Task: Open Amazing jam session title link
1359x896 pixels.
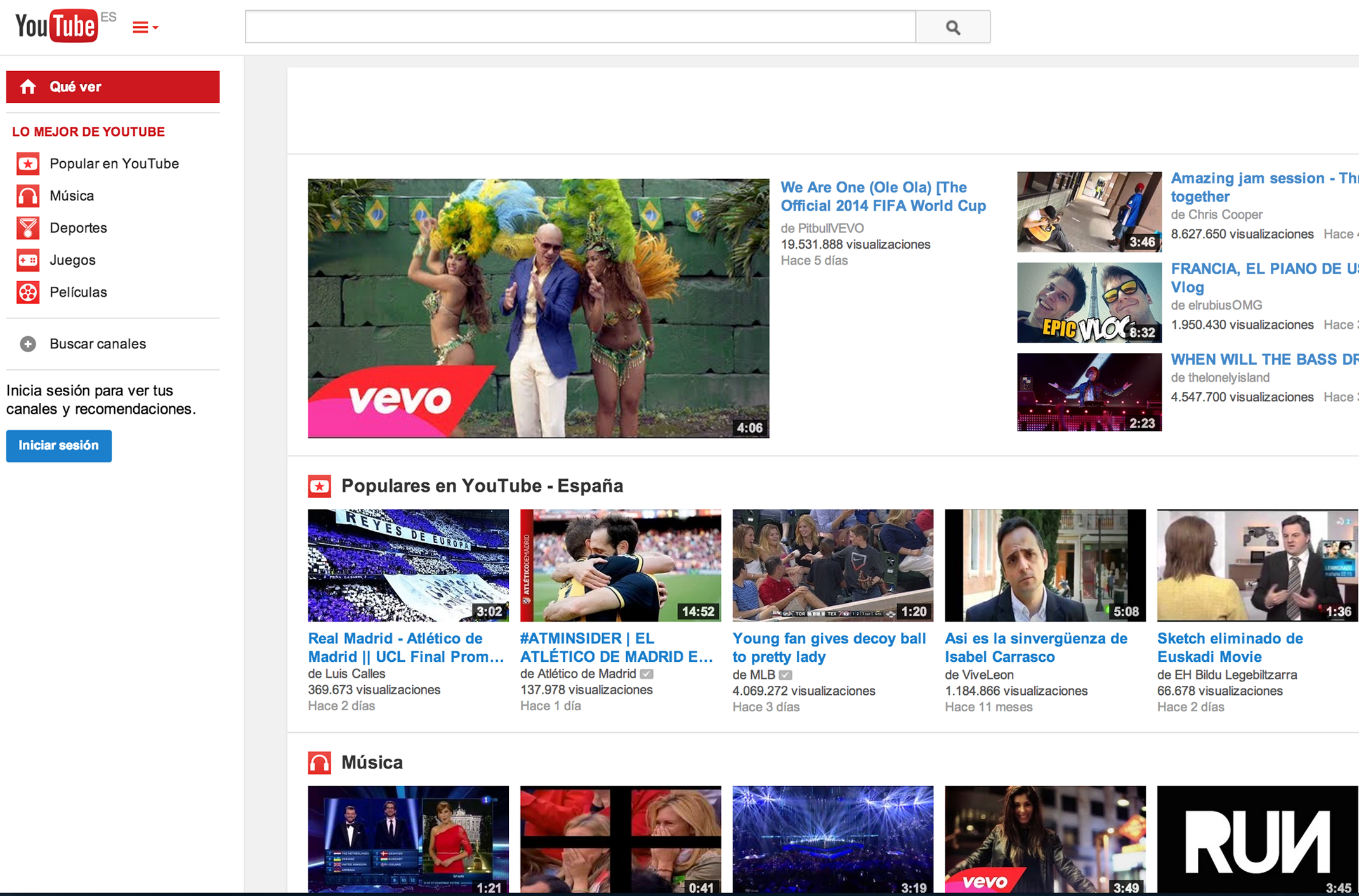Action: point(1264,187)
